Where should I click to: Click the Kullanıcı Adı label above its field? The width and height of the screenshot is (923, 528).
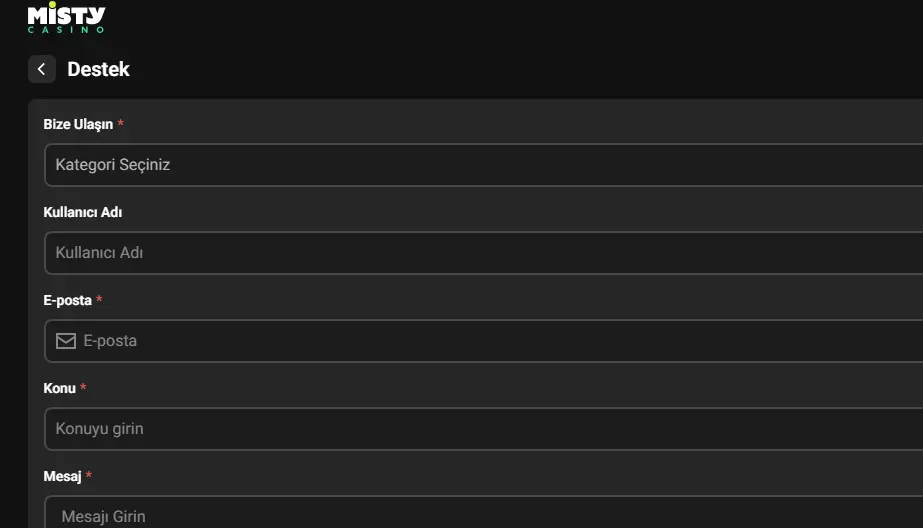pos(83,212)
